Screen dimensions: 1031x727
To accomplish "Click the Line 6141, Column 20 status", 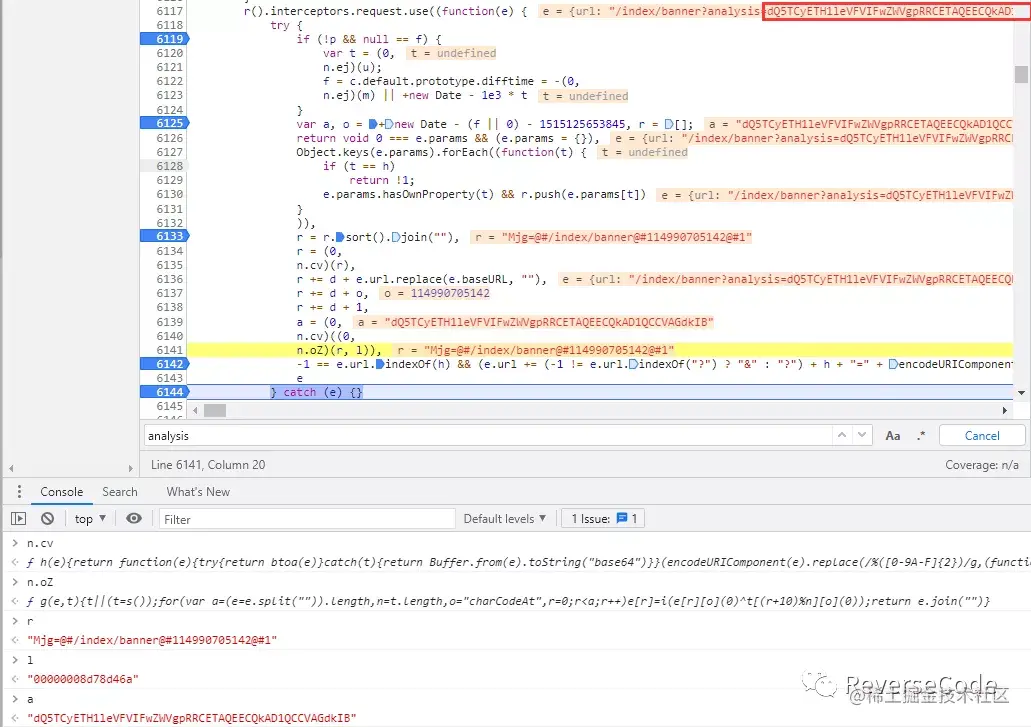I will pyautogui.click(x=208, y=465).
